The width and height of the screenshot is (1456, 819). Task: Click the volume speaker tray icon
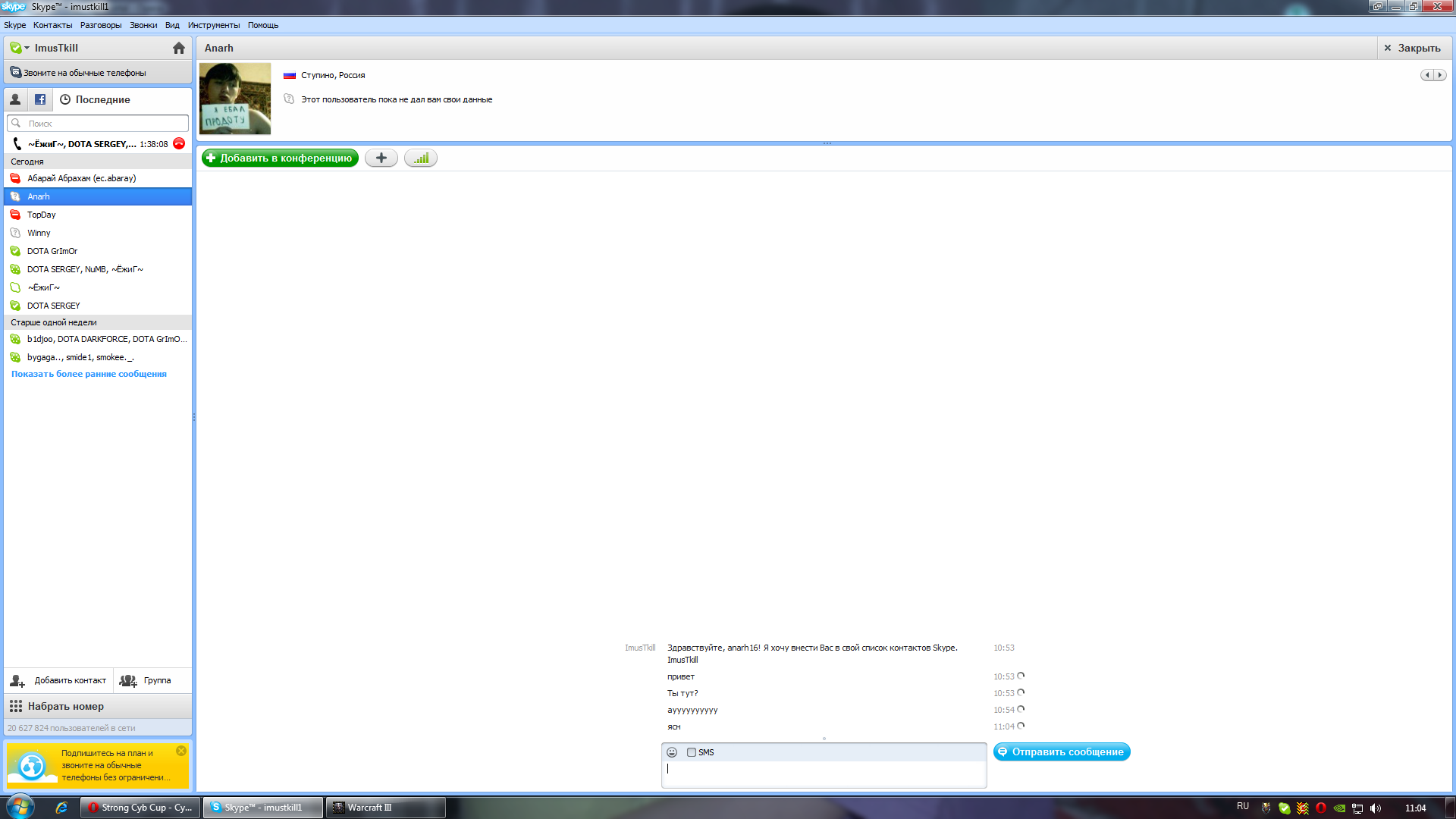(x=1376, y=808)
